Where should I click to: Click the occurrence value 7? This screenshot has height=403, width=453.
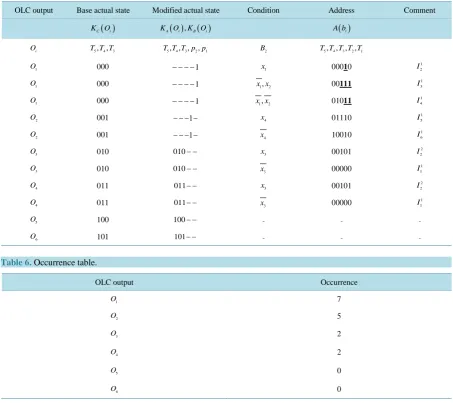tap(339, 299)
